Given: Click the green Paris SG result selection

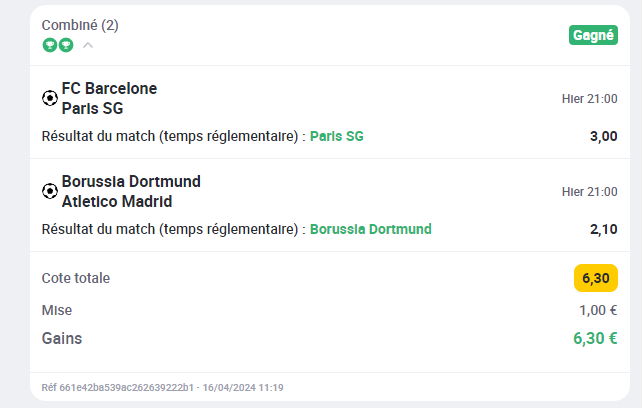Looking at the screenshot, I should pos(337,136).
